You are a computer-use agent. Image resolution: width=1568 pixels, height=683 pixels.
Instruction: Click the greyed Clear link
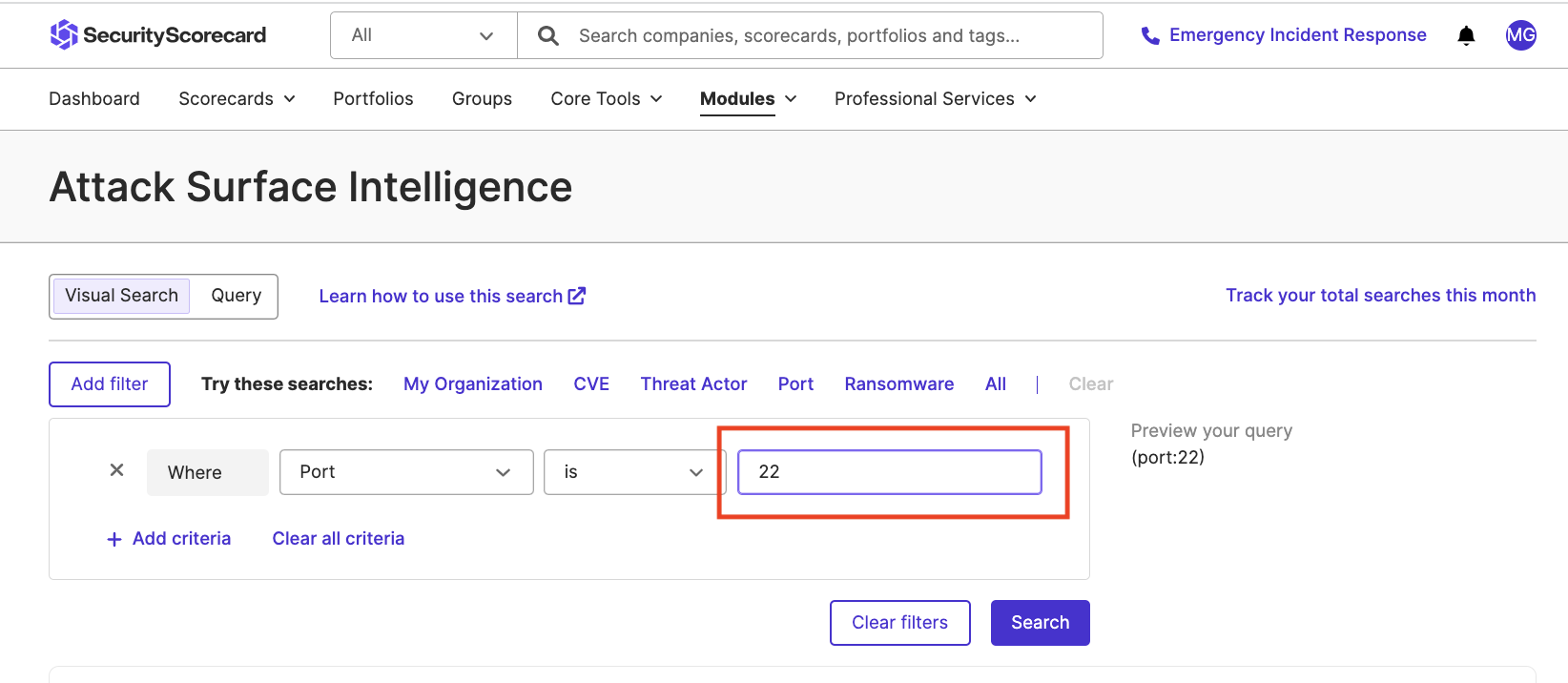[x=1090, y=383]
